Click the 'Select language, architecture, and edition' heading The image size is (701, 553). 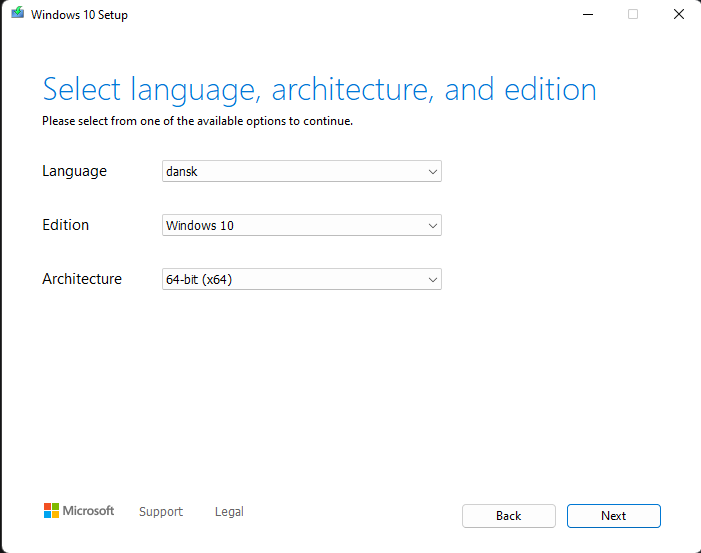[319, 89]
